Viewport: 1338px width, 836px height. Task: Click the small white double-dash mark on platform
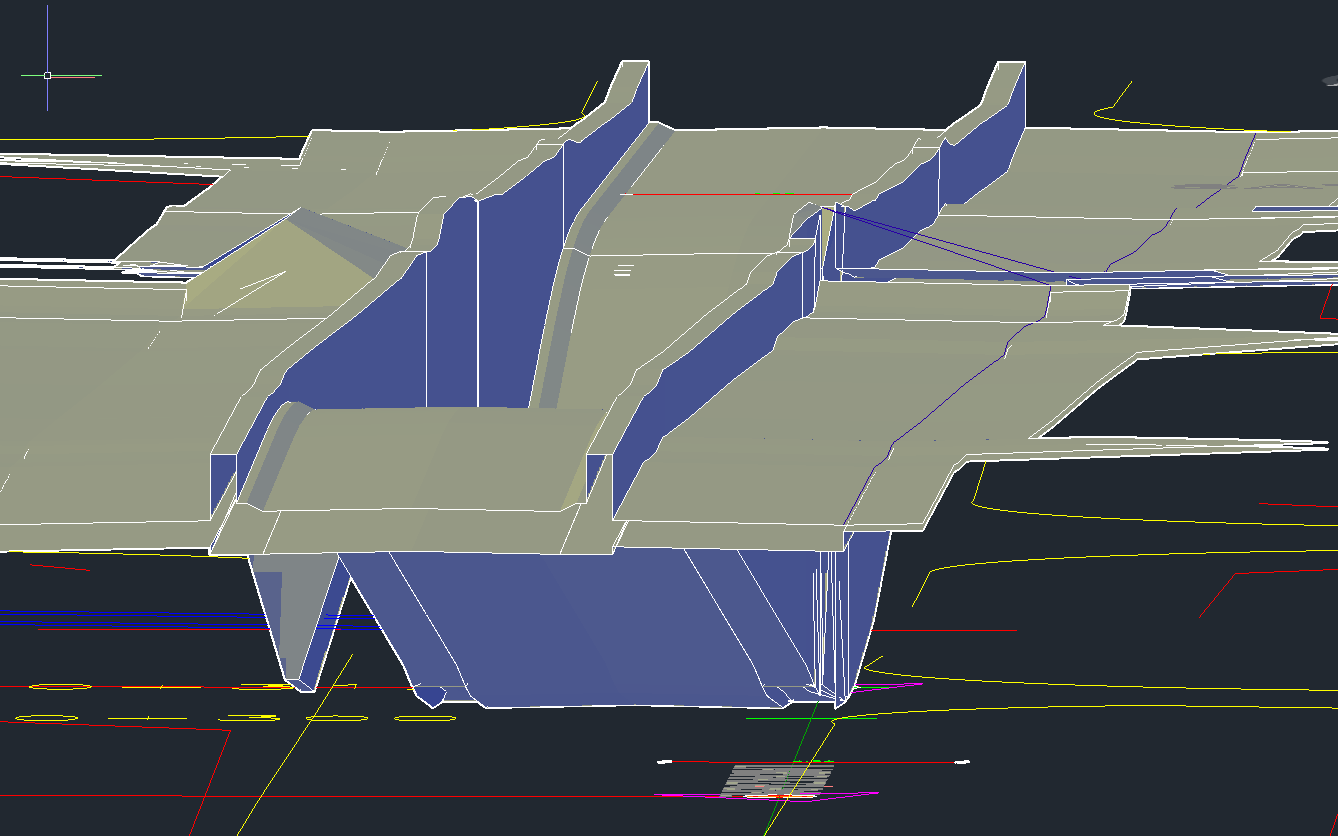click(623, 269)
